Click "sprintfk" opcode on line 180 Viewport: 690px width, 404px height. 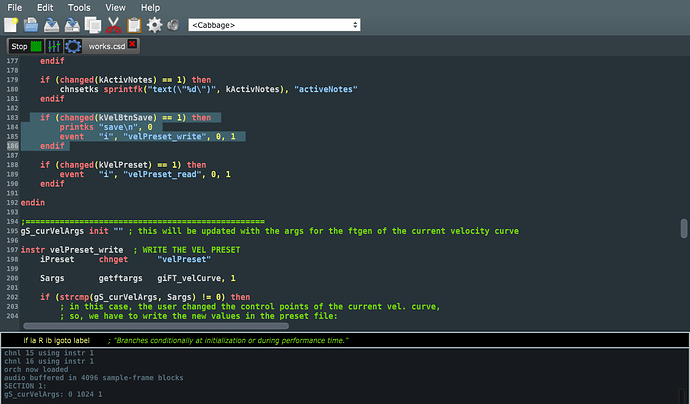click(123, 89)
